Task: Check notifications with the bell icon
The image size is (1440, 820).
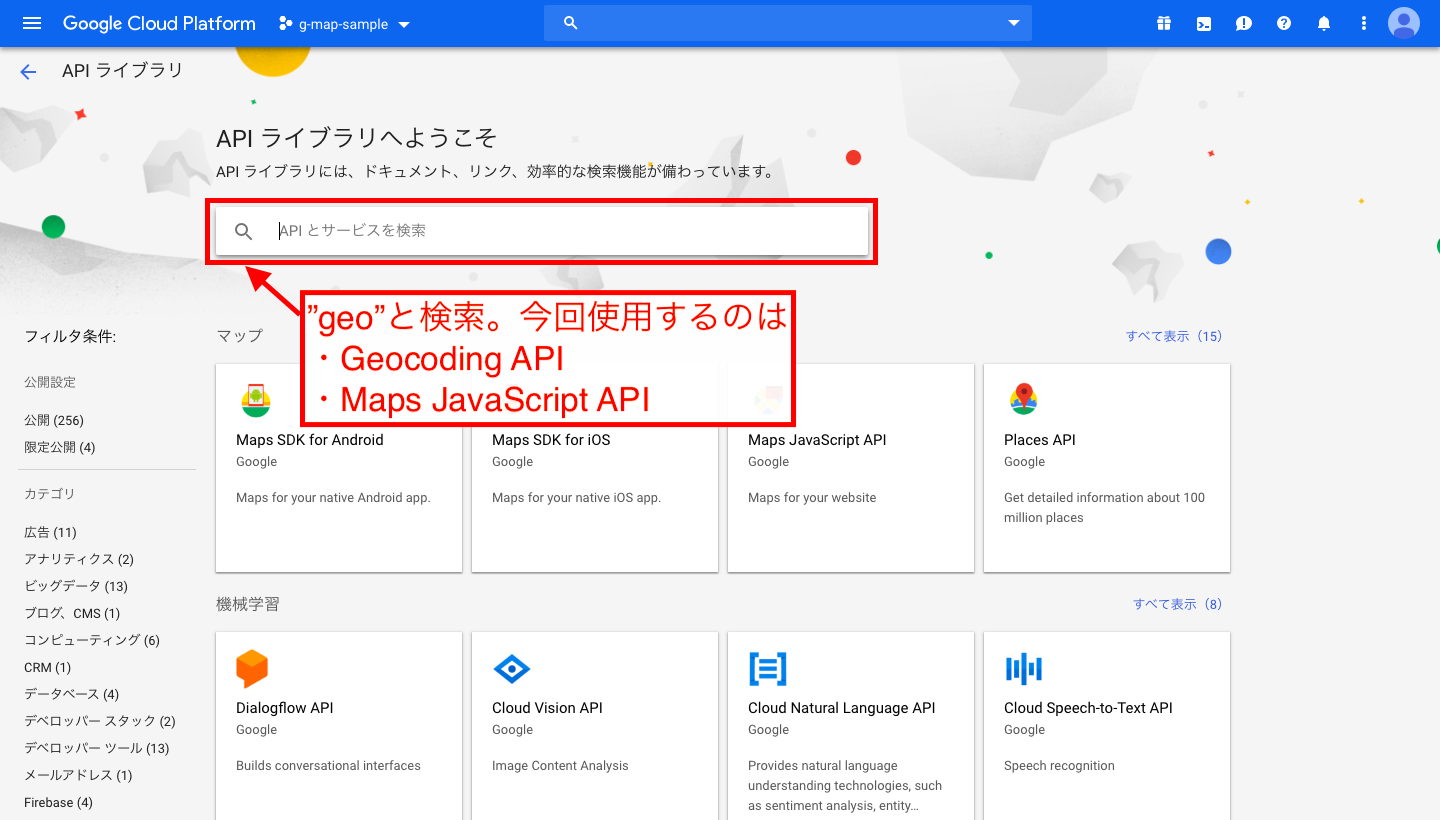Action: click(x=1324, y=22)
